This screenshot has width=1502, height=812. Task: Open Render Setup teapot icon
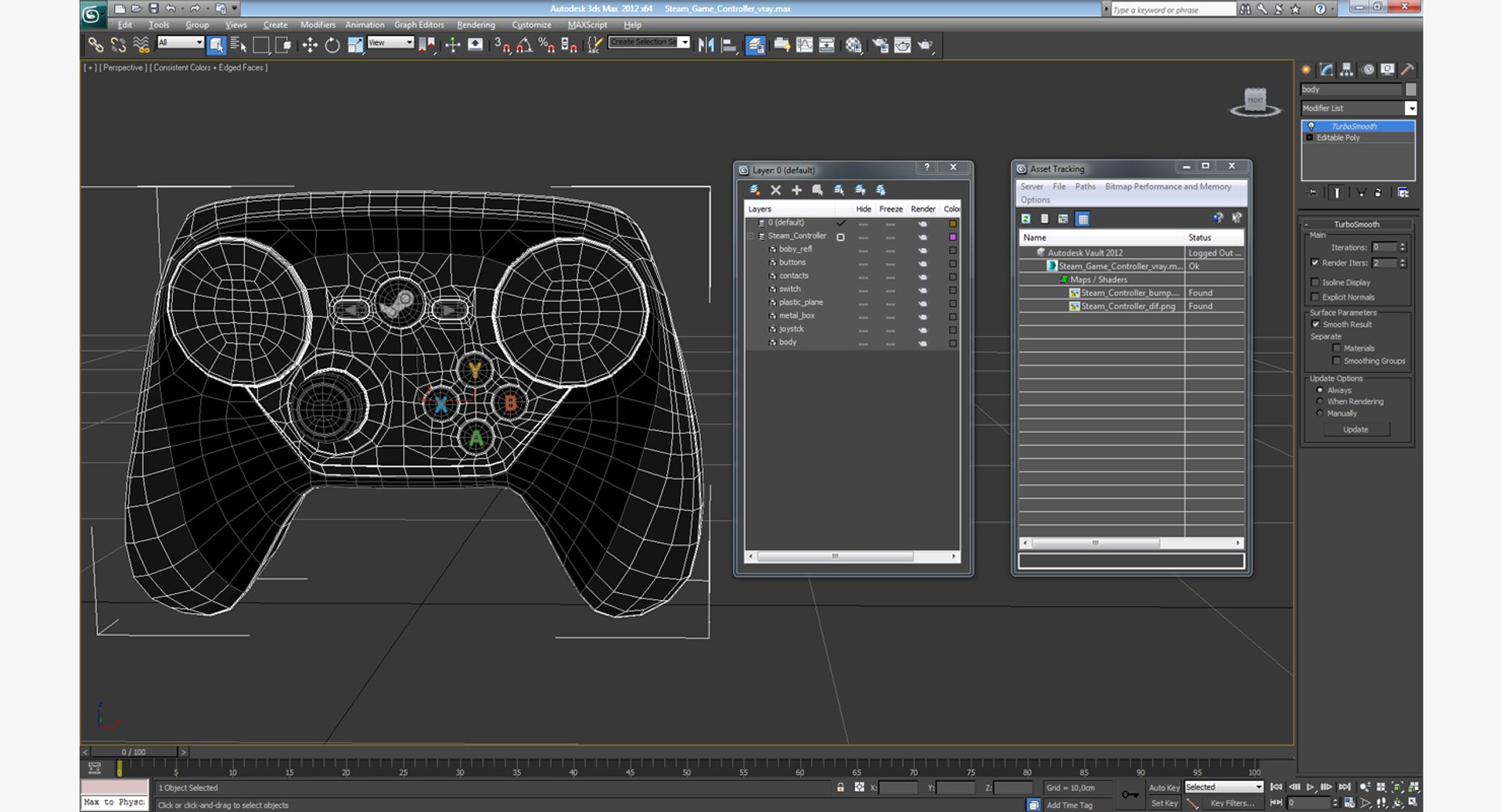point(880,45)
